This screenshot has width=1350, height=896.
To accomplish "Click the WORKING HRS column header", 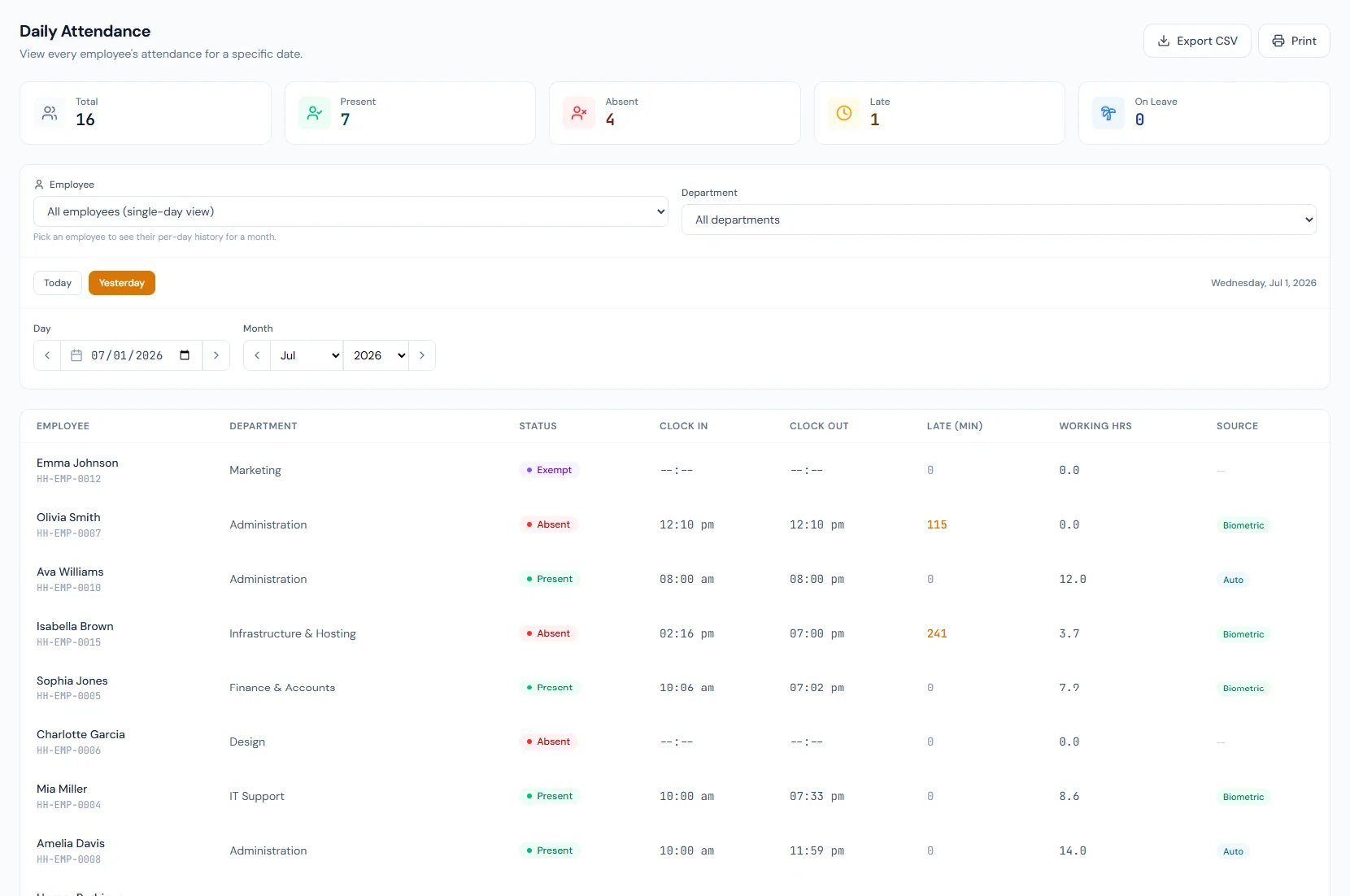I will click(1095, 426).
